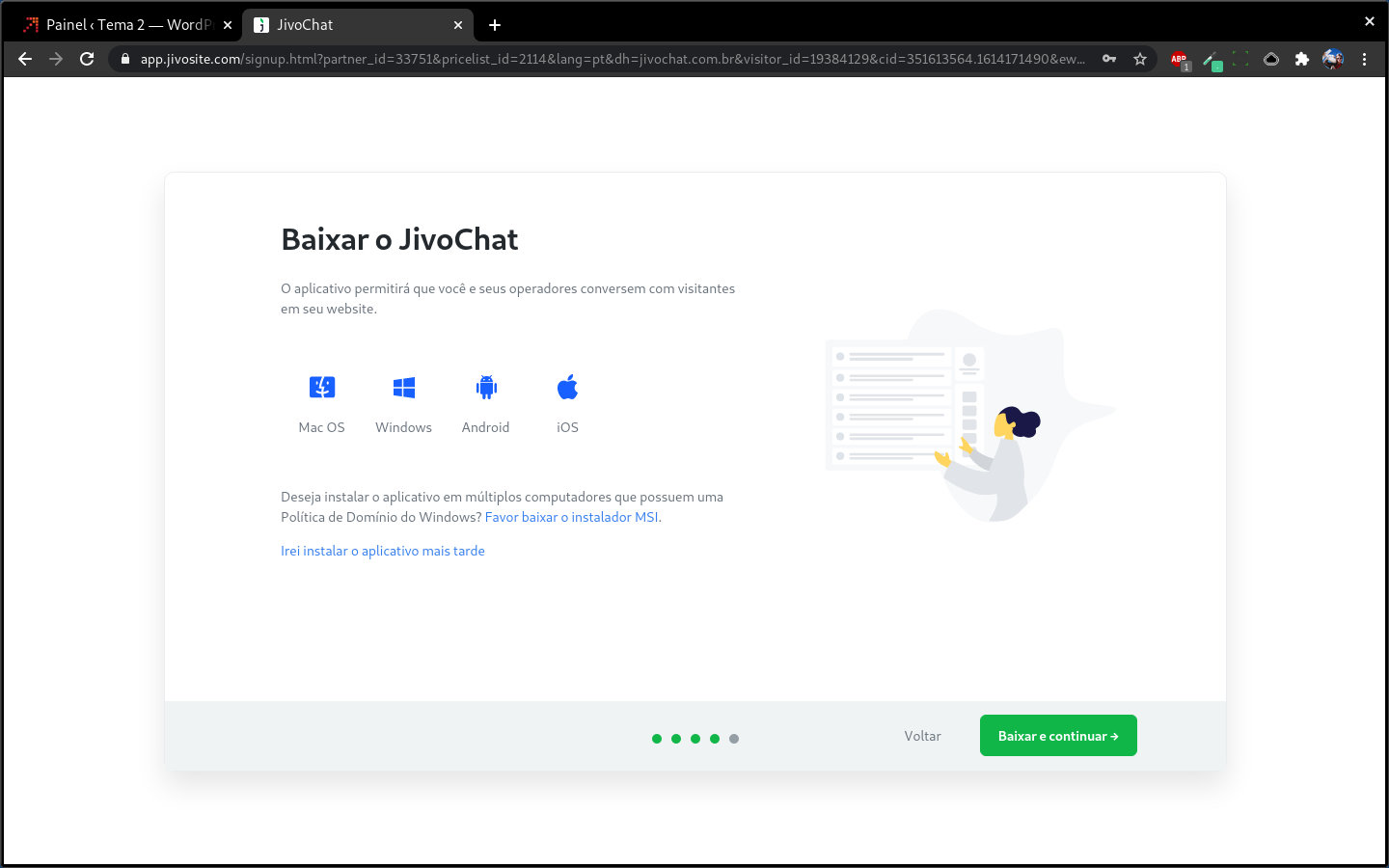Select the Mac OS download icon
1389x868 pixels.
pyautogui.click(x=322, y=388)
